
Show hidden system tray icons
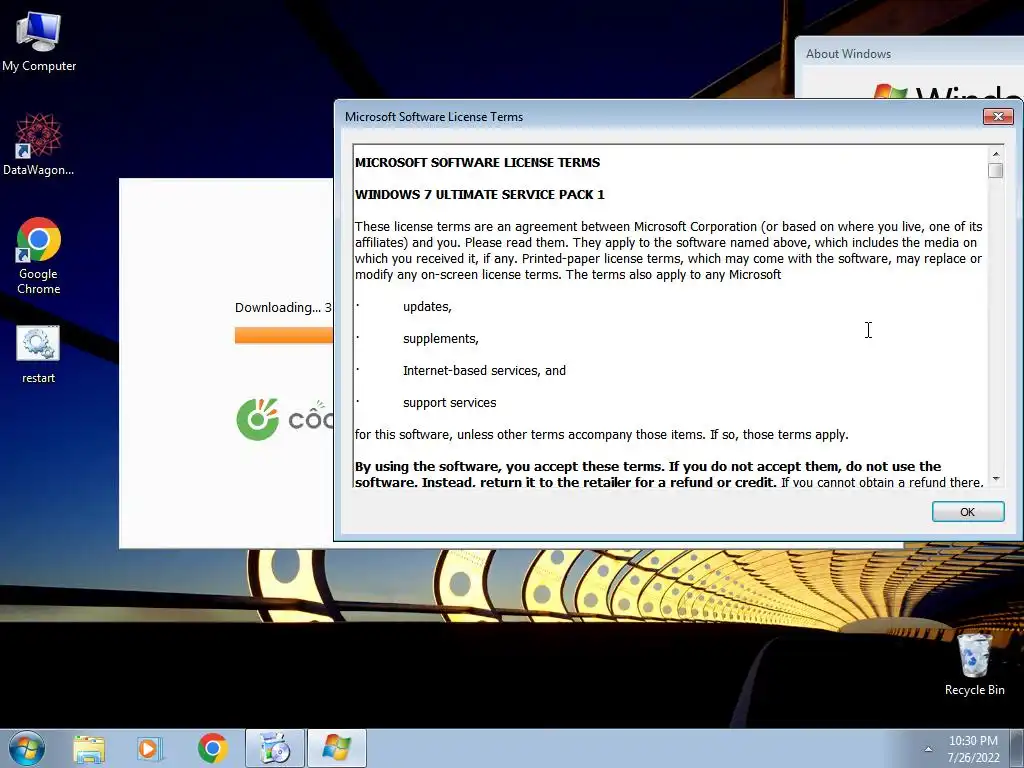tap(928, 749)
